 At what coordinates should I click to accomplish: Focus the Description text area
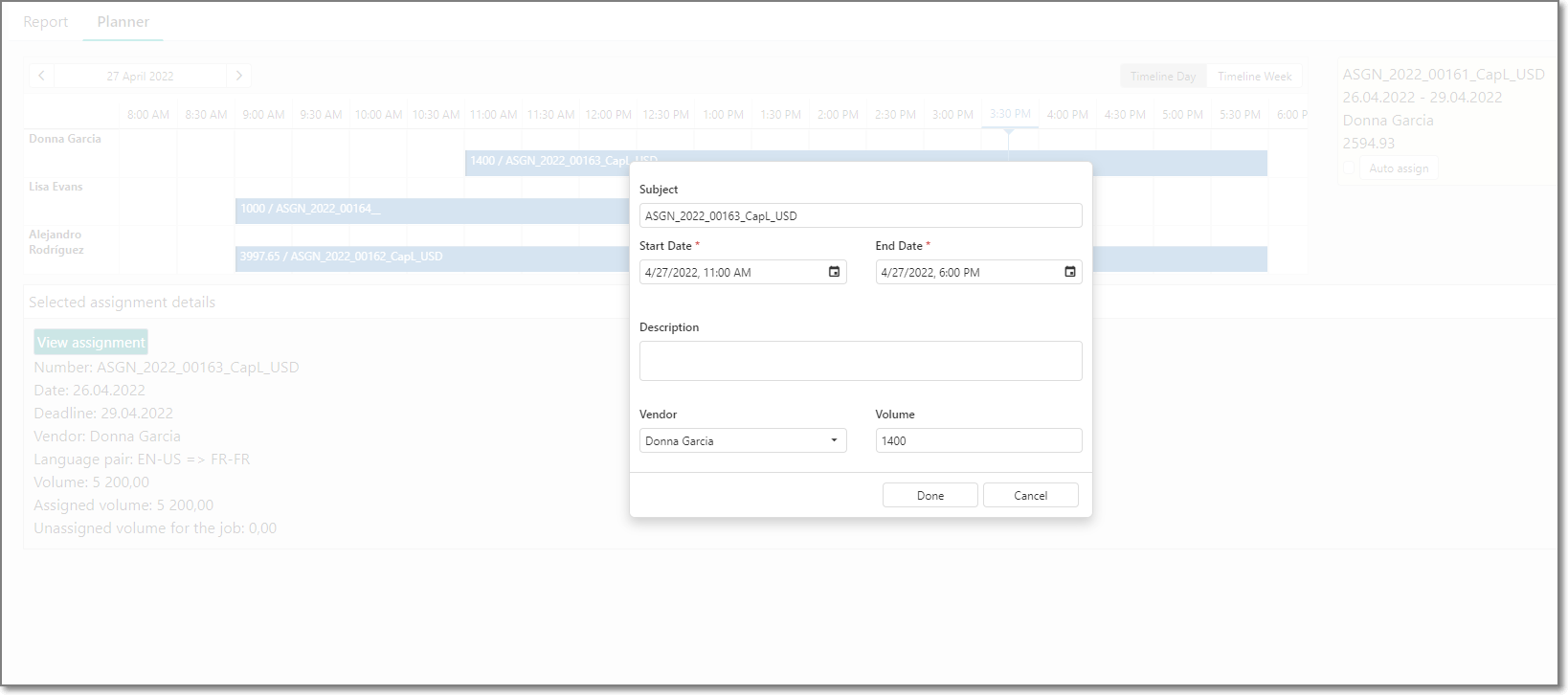pyautogui.click(x=861, y=361)
